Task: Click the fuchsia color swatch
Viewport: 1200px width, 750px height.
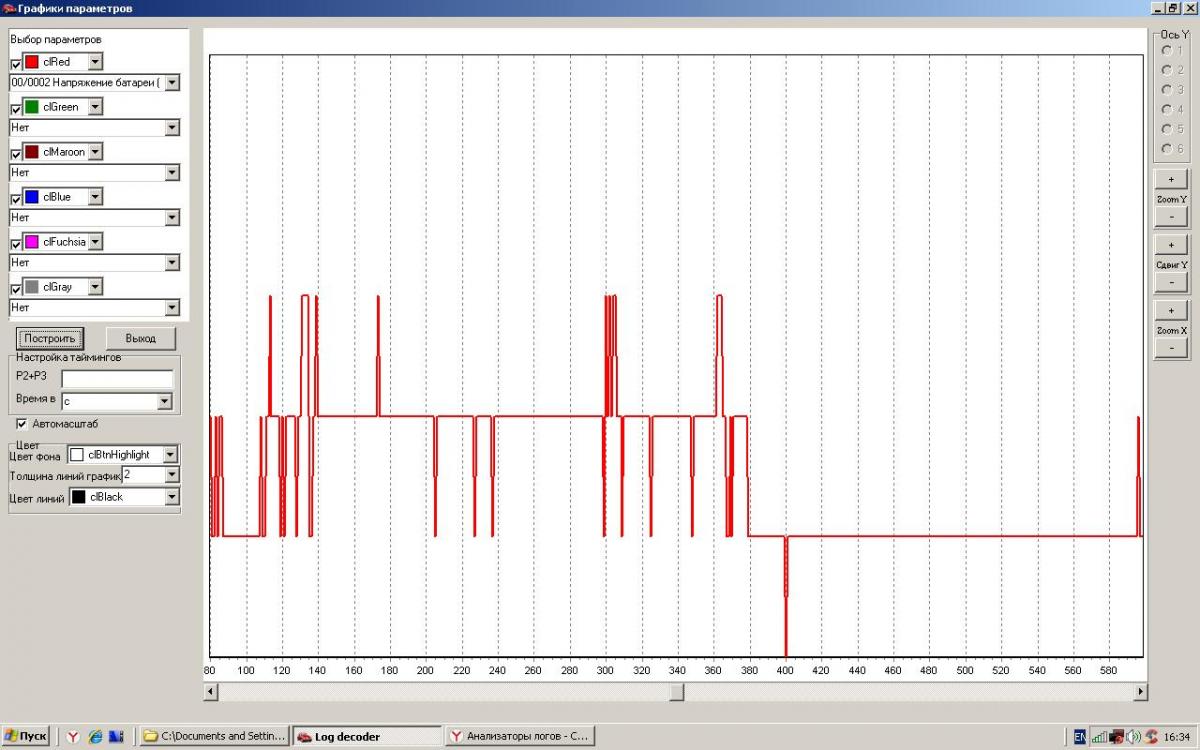Action: 32,242
